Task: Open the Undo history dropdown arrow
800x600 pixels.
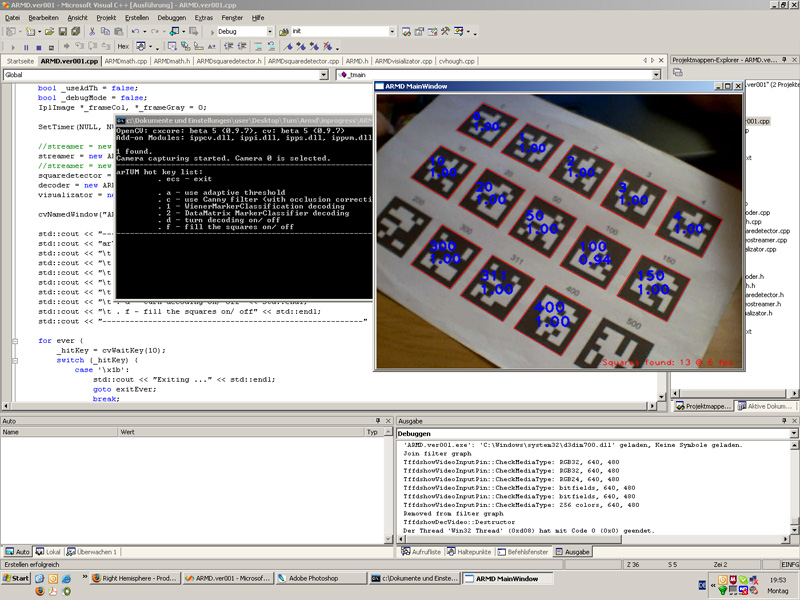Action: click(144, 32)
